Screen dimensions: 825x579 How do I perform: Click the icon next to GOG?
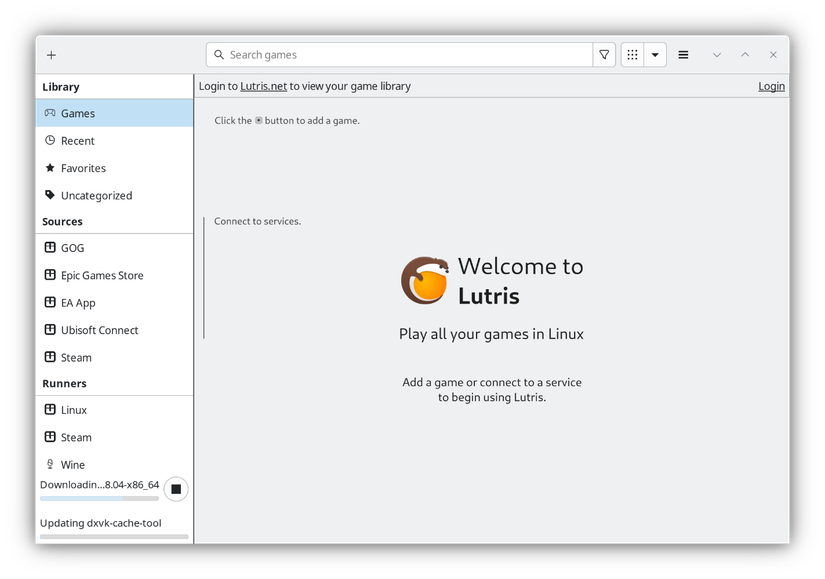coord(50,247)
